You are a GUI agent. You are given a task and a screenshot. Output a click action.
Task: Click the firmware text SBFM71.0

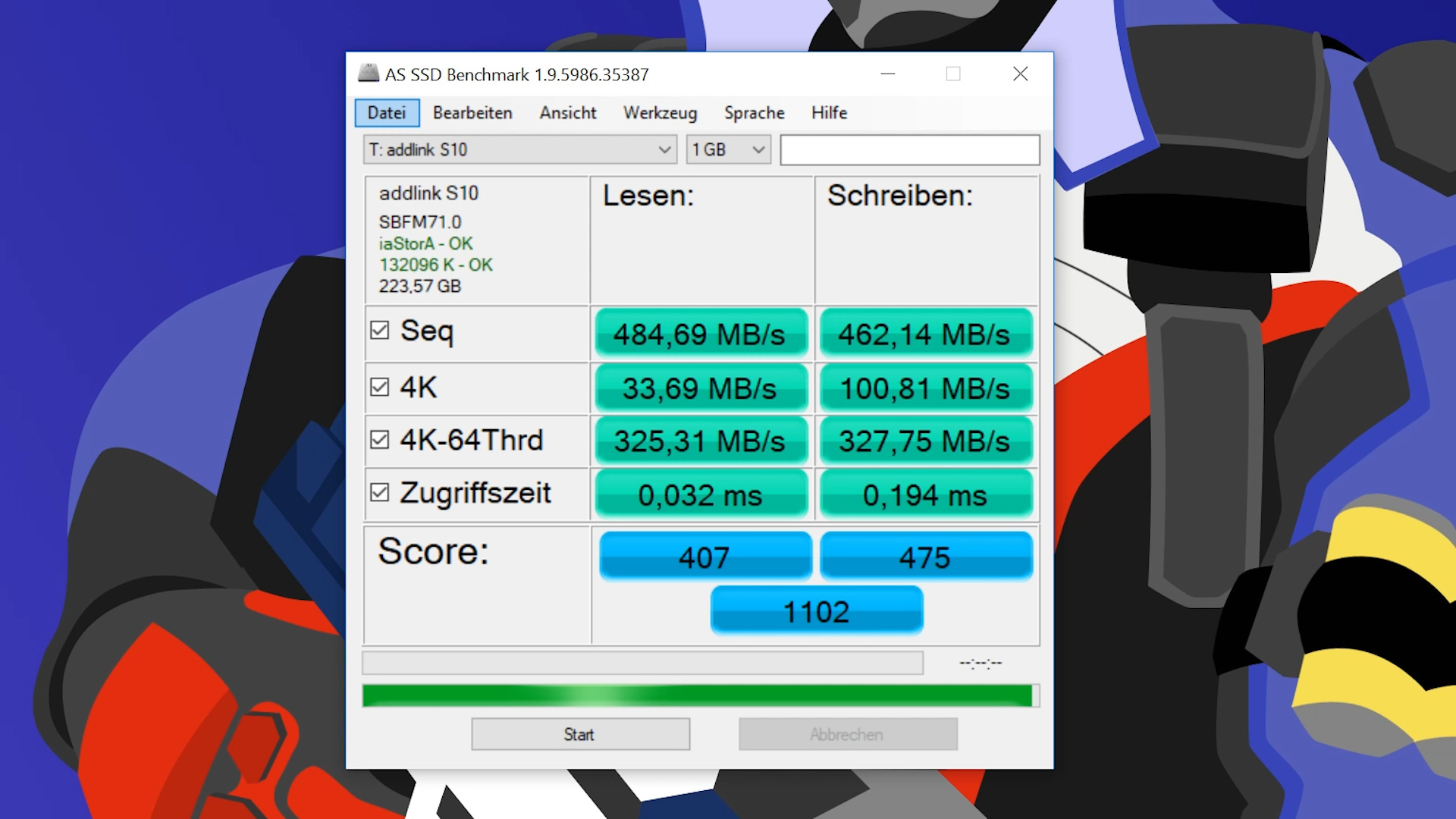coord(420,222)
